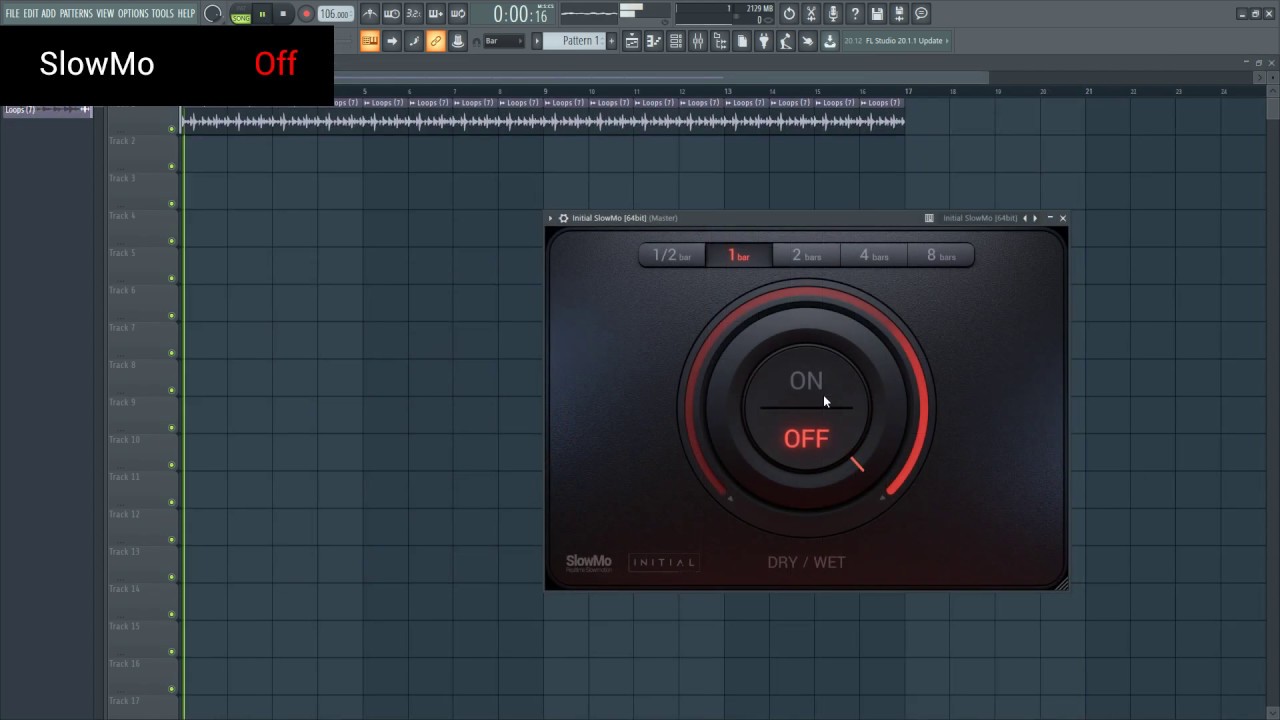Click the stamp tool icon in toolbar
This screenshot has width=1280, height=720.
[458, 41]
